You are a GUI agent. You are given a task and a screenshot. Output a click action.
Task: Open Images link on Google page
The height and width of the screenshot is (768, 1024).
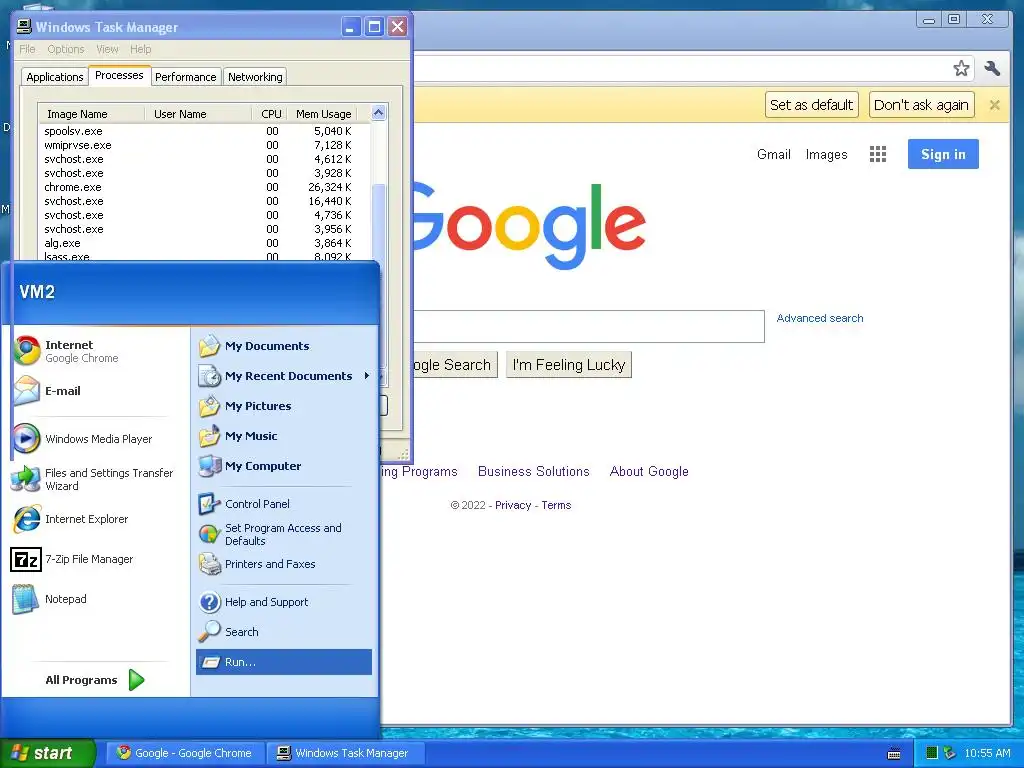(826, 155)
